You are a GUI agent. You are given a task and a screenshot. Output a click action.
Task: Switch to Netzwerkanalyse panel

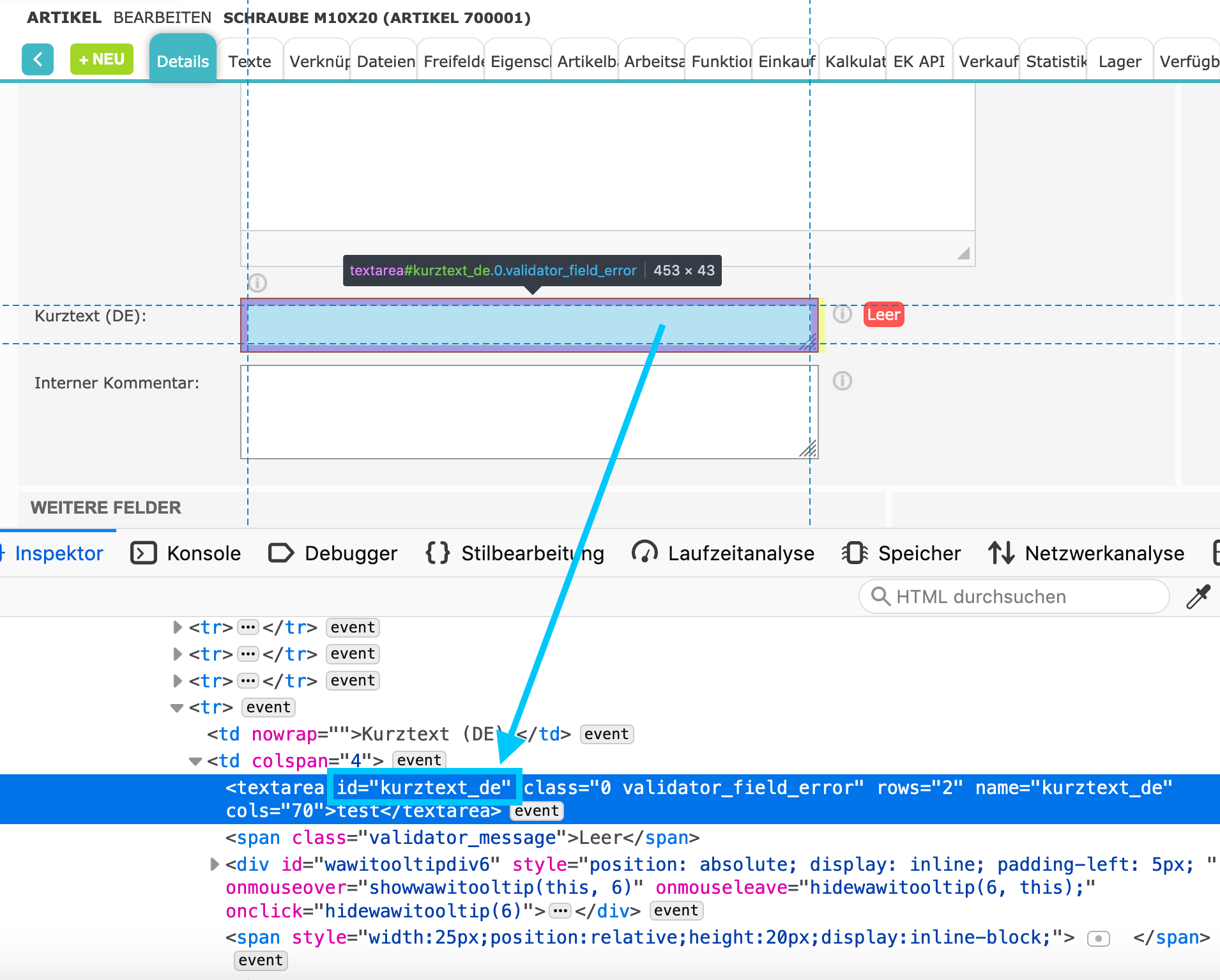click(x=1087, y=553)
